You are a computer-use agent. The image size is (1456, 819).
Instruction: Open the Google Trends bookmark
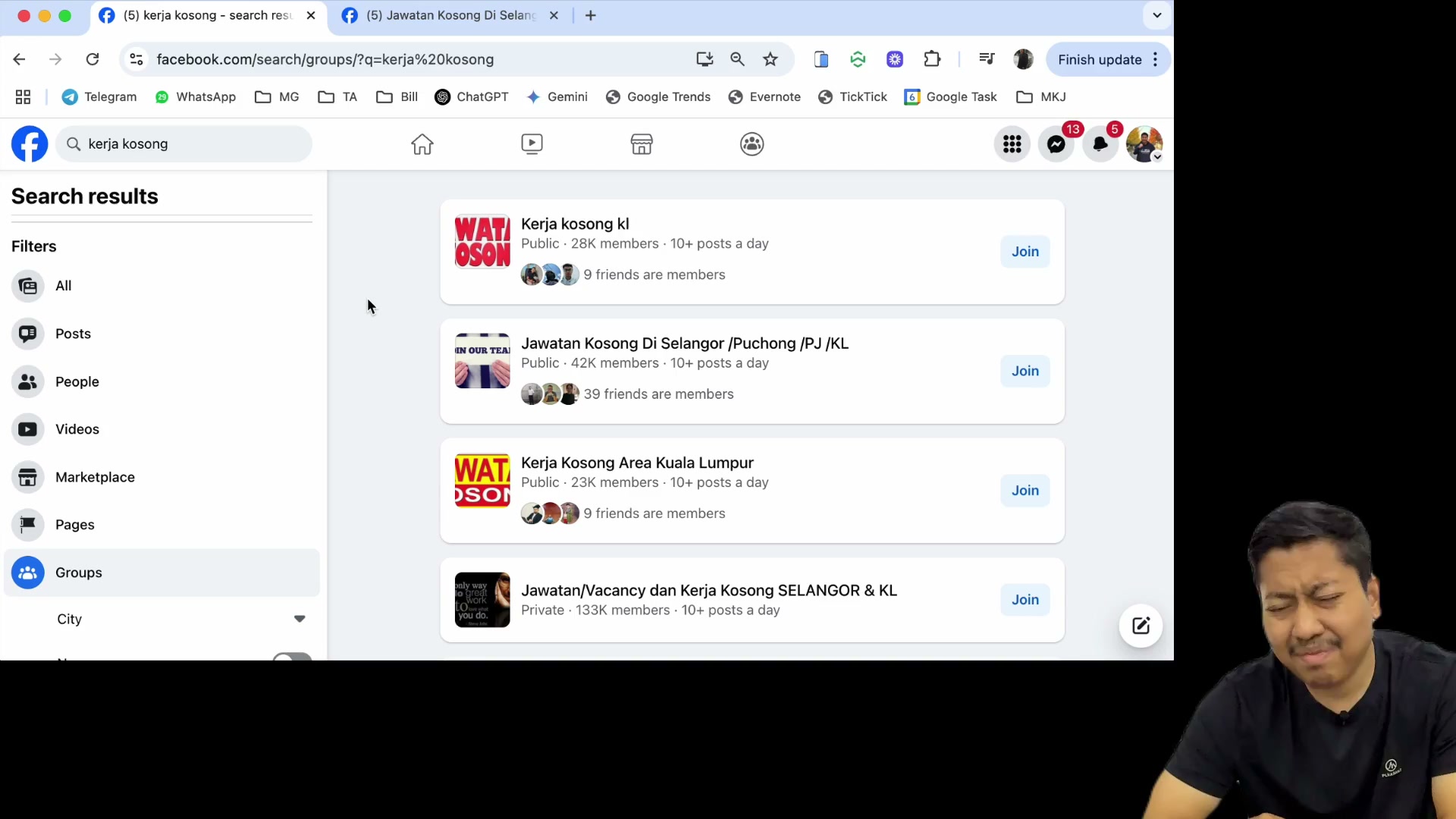[658, 97]
